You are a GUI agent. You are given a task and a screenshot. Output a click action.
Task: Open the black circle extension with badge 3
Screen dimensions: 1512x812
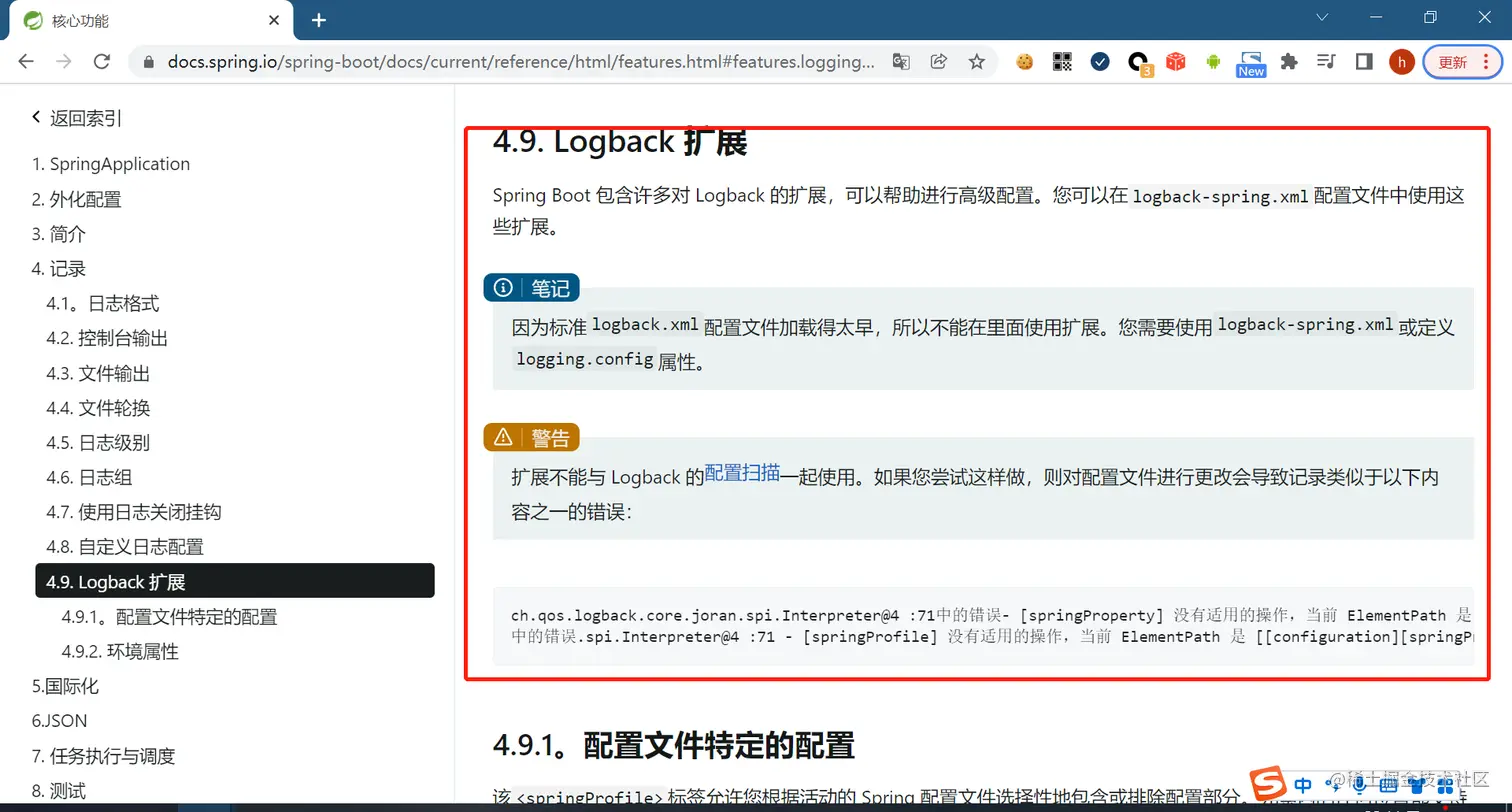click(x=1139, y=63)
